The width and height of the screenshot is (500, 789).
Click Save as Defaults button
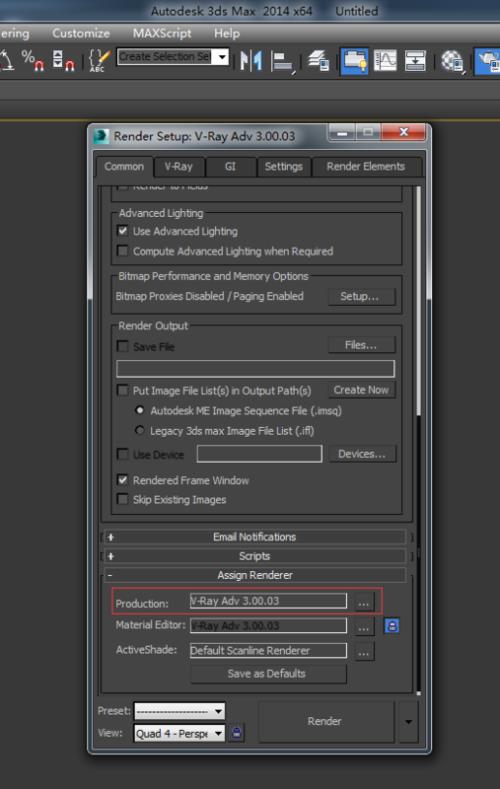click(x=268, y=674)
